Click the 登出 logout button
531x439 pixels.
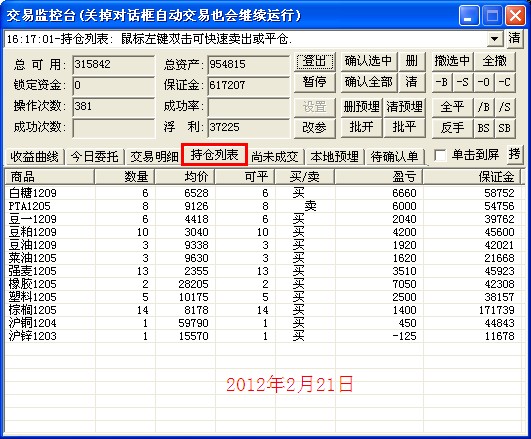pyautogui.click(x=315, y=62)
